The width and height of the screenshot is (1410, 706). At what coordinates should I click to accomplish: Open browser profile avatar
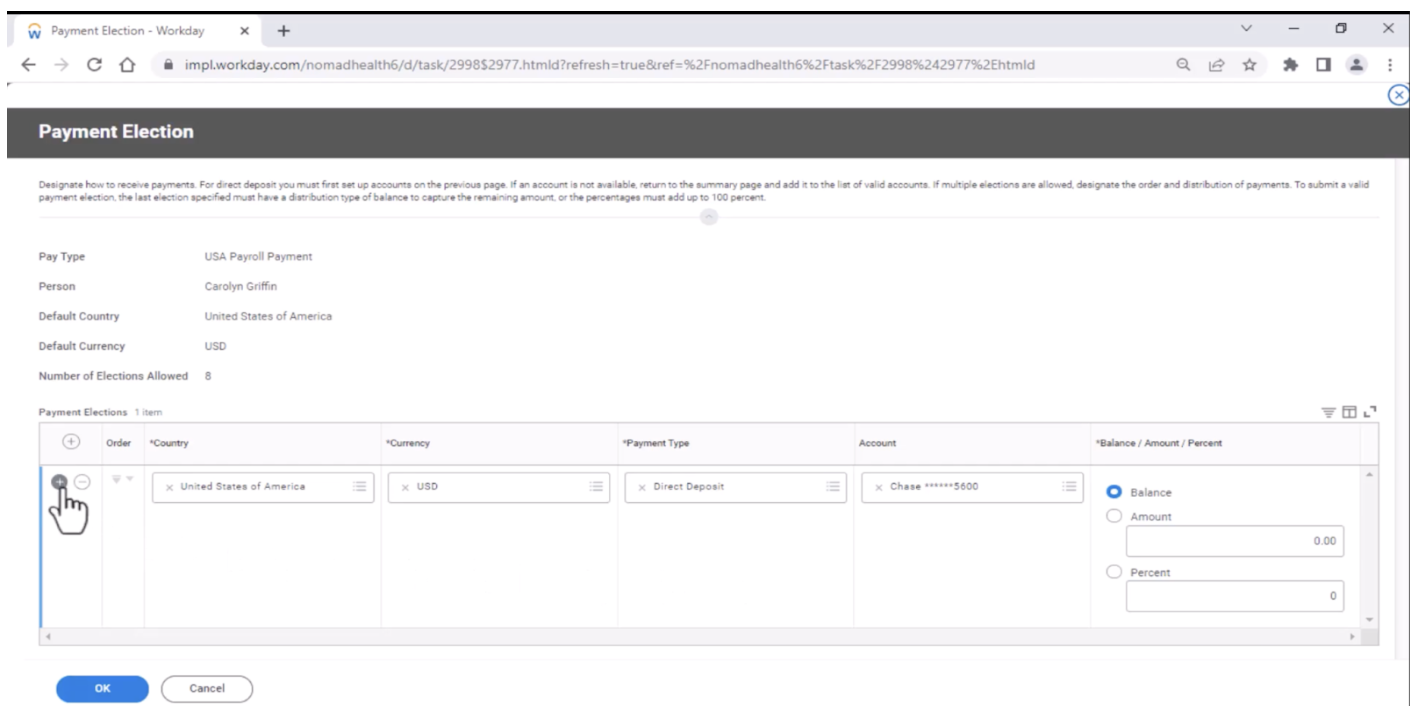[1357, 64]
